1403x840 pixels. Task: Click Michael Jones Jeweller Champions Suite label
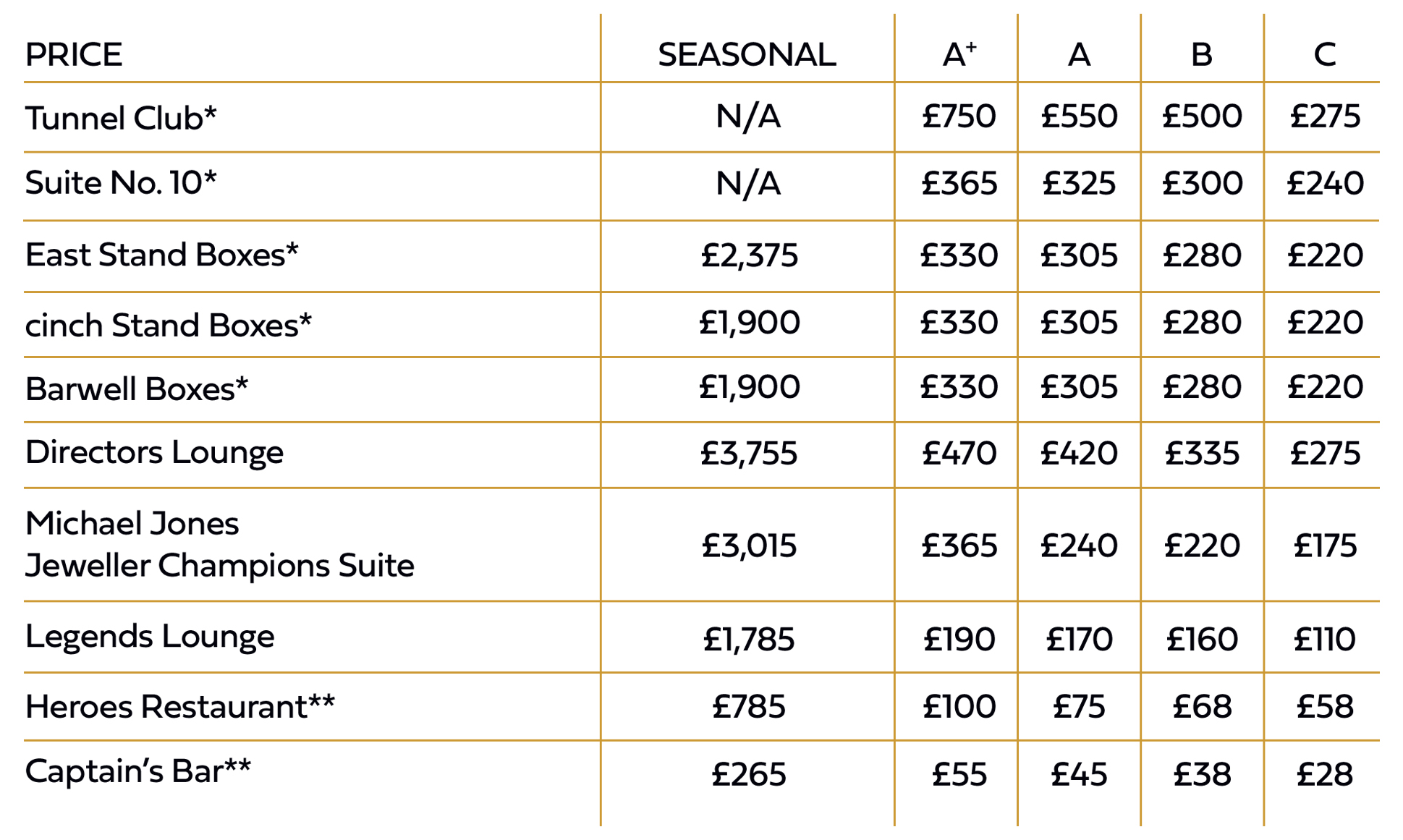(219, 544)
